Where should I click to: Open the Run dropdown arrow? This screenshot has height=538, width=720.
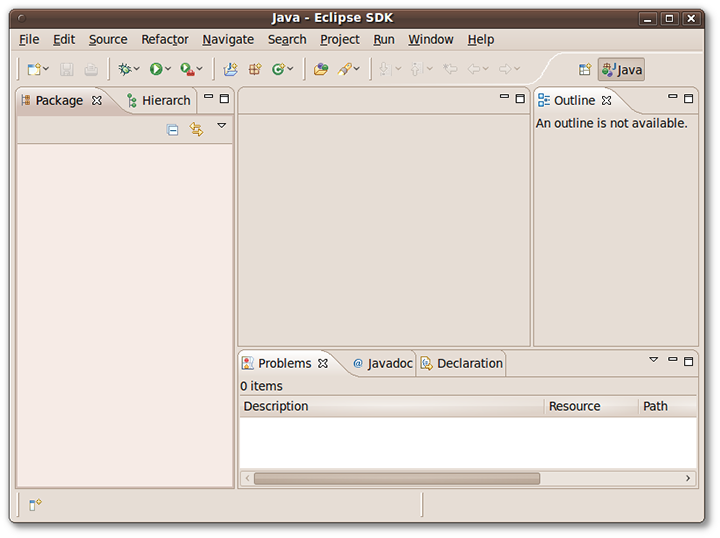pyautogui.click(x=168, y=69)
